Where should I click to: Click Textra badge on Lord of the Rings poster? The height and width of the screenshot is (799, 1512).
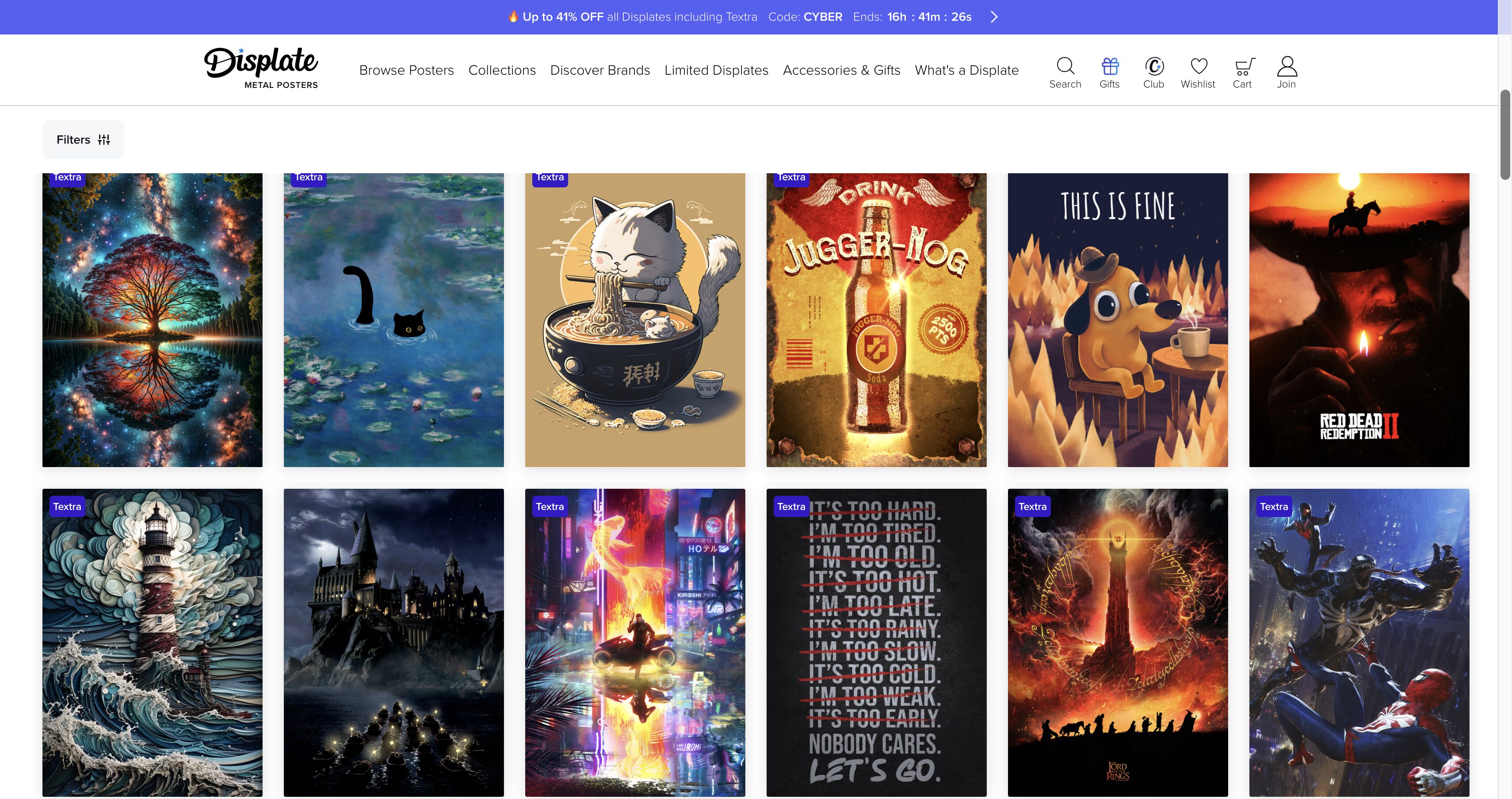[1032, 506]
